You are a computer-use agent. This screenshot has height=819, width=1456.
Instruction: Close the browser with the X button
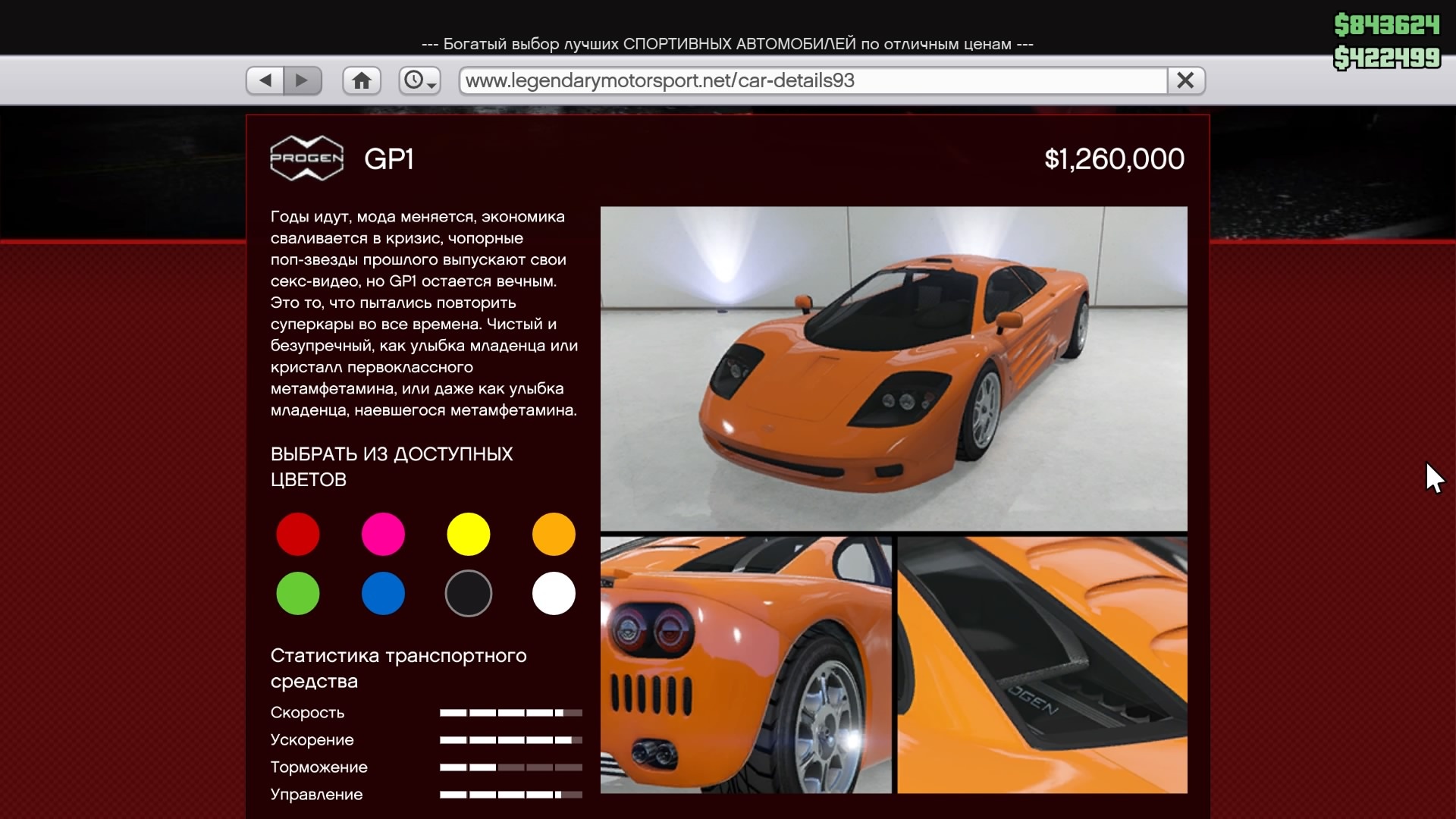tap(1185, 80)
